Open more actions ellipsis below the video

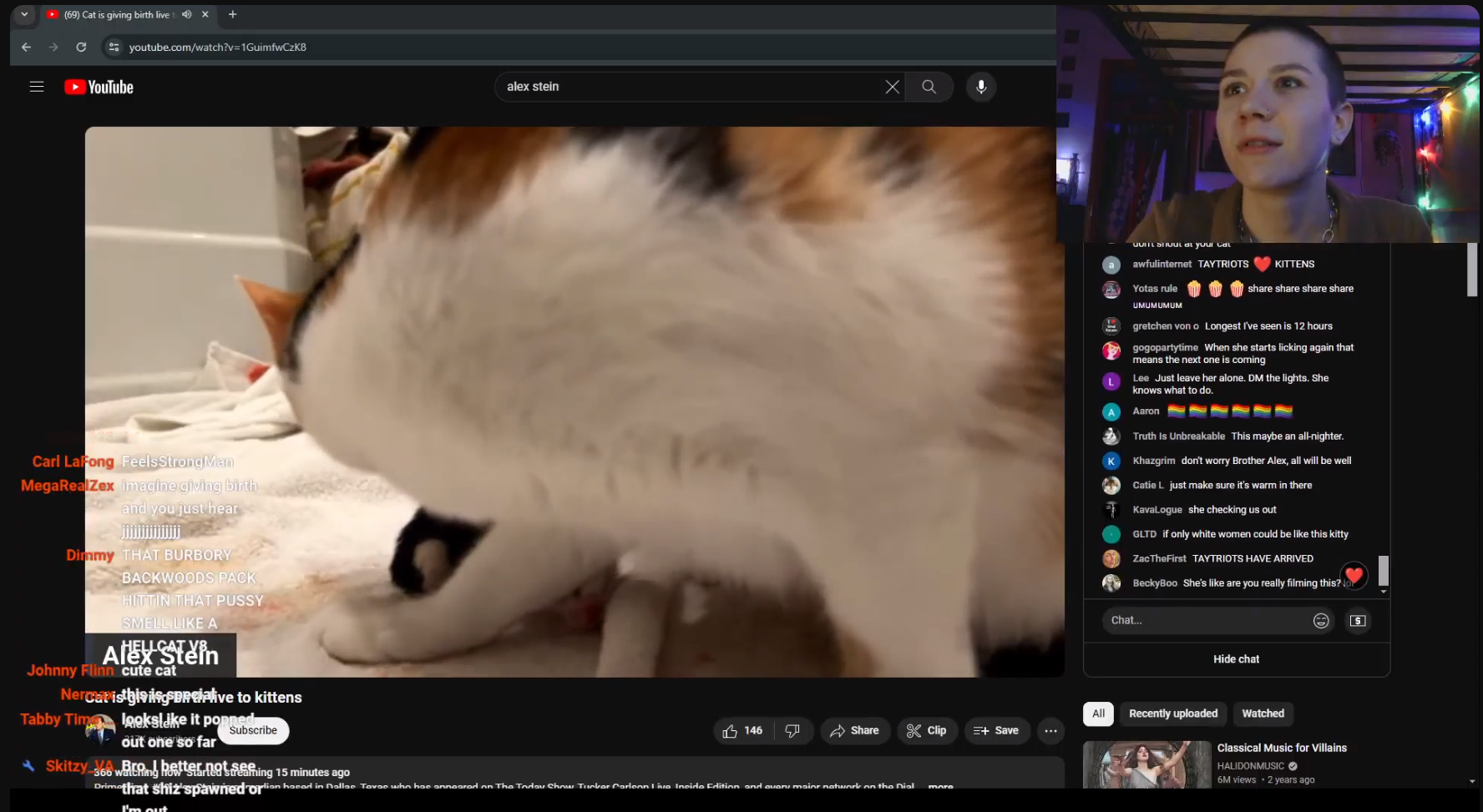(x=1050, y=731)
